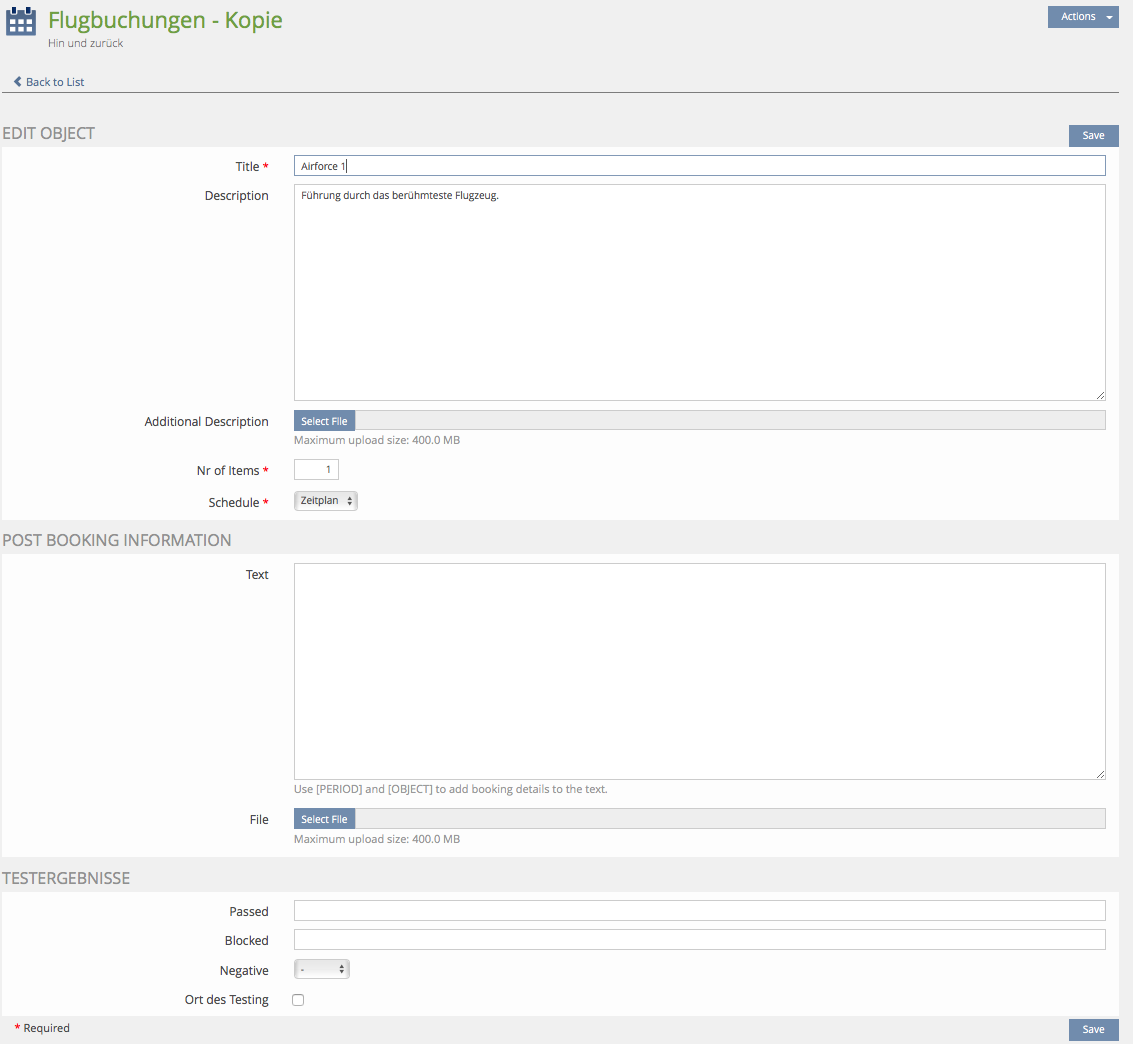This screenshot has width=1133, height=1044.
Task: Select File in Post Booking Information
Action: pos(324,820)
